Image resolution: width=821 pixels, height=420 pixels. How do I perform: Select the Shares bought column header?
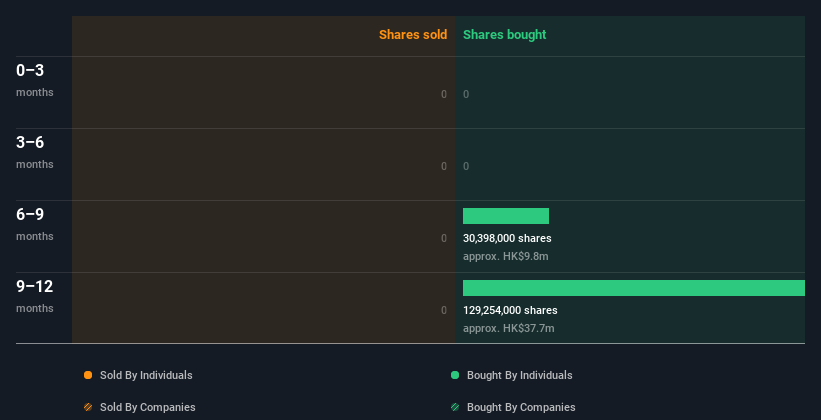[505, 35]
